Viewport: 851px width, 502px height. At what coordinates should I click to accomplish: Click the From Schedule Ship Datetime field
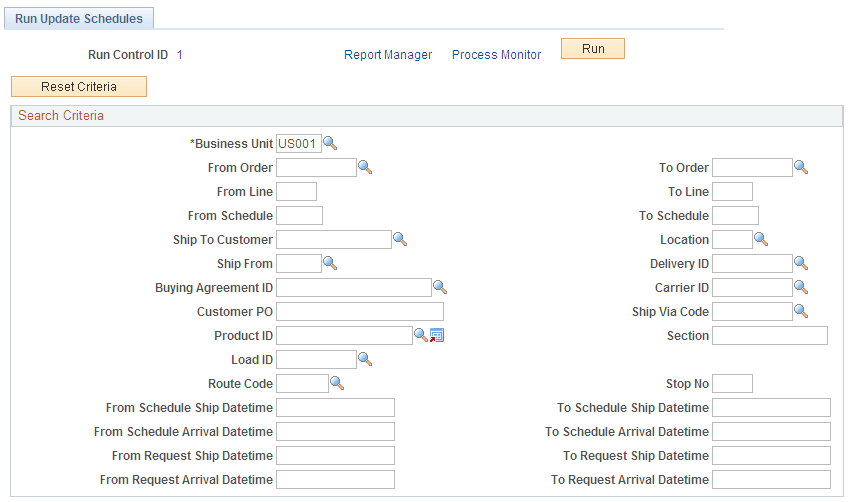(x=335, y=408)
